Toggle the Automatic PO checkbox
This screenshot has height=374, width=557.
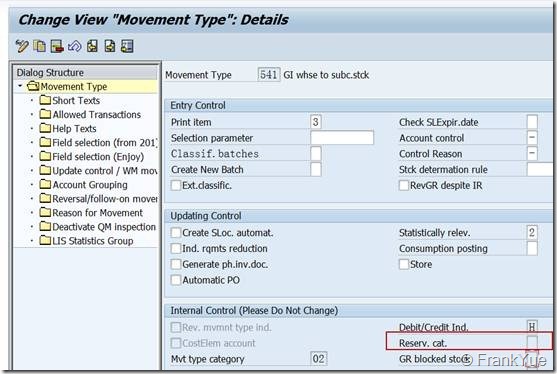tap(176, 280)
